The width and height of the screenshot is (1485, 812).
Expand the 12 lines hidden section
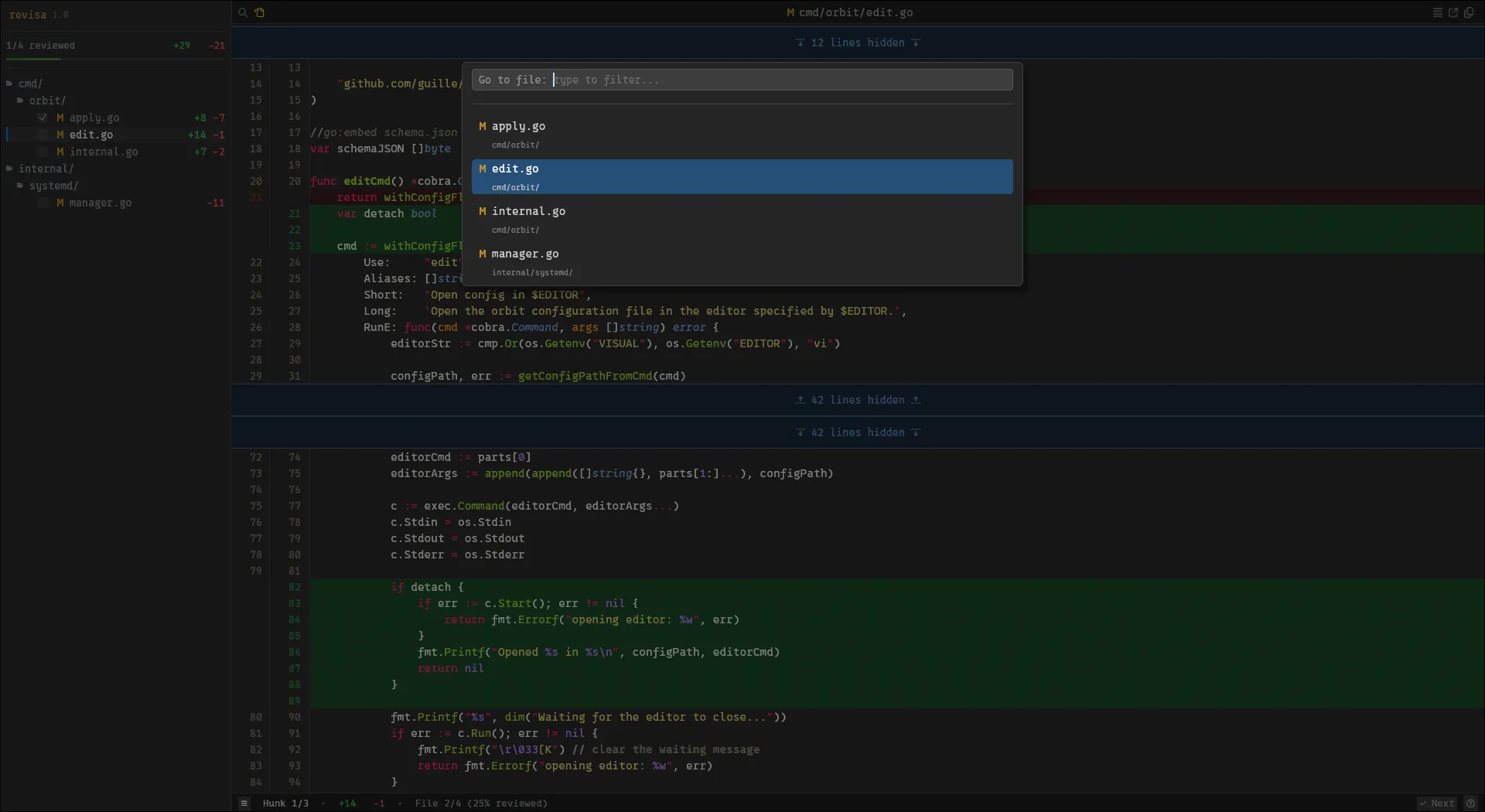click(858, 43)
